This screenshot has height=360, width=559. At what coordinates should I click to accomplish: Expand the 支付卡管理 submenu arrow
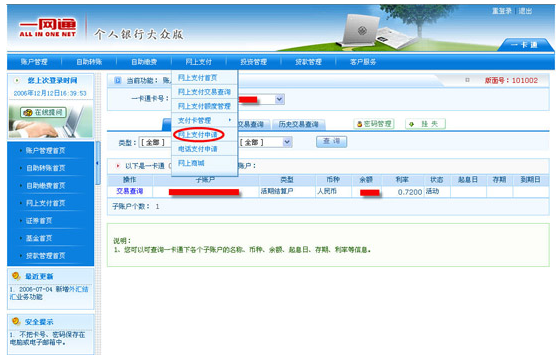click(x=230, y=120)
